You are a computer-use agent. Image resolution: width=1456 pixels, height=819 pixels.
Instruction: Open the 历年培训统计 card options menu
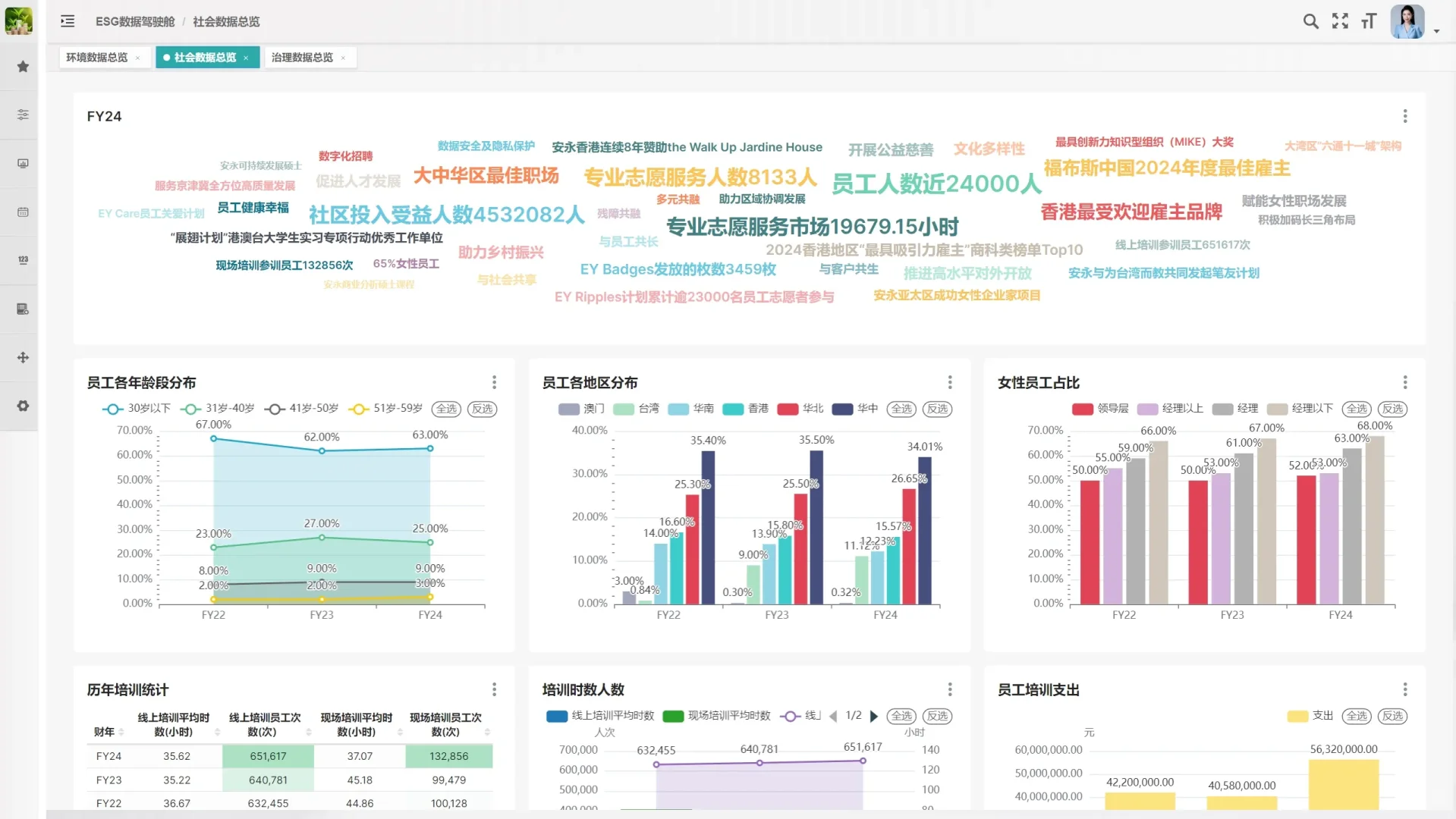[494, 689]
